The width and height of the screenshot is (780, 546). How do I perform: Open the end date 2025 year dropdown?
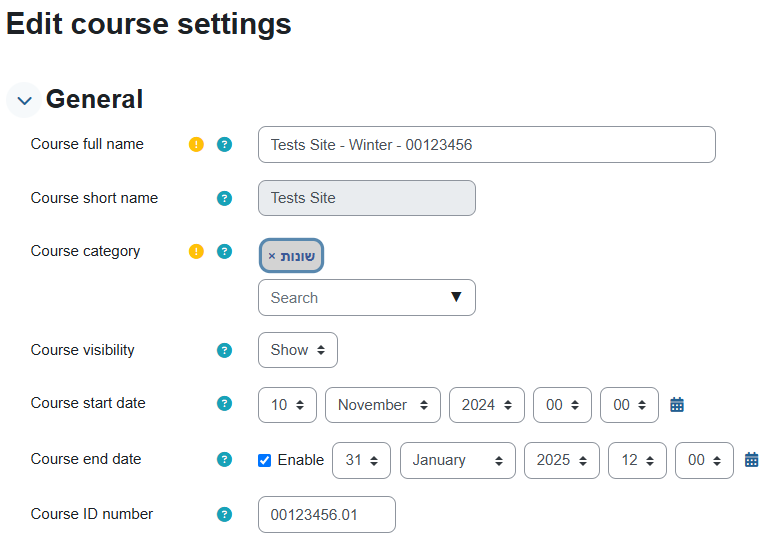(562, 460)
